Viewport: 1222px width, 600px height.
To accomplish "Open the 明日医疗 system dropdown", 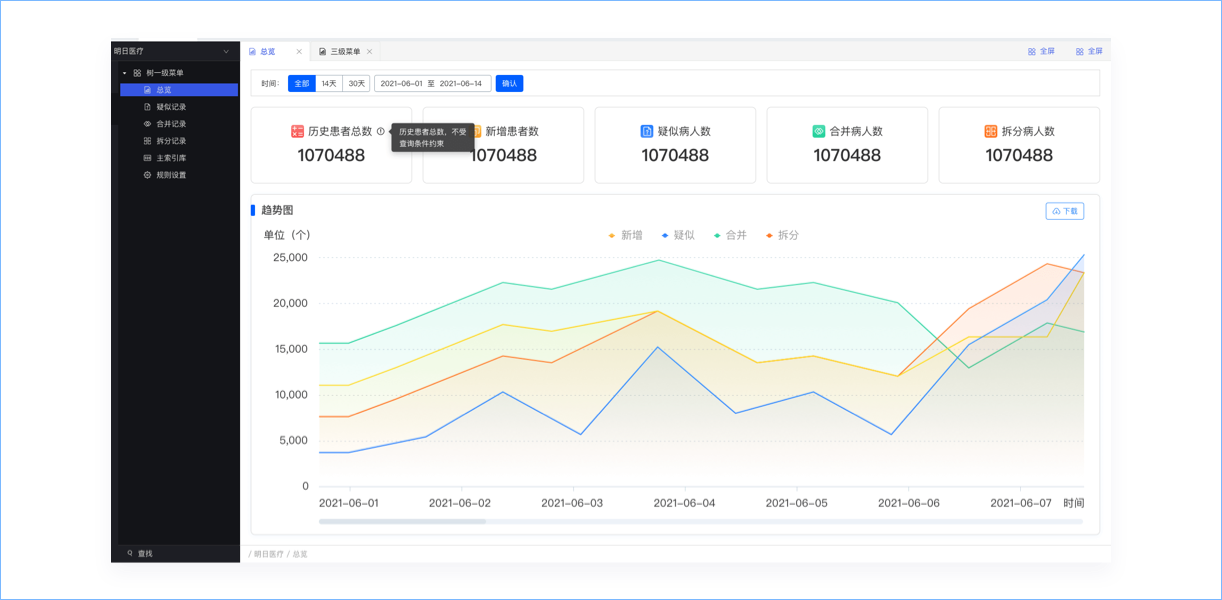I will (175, 51).
